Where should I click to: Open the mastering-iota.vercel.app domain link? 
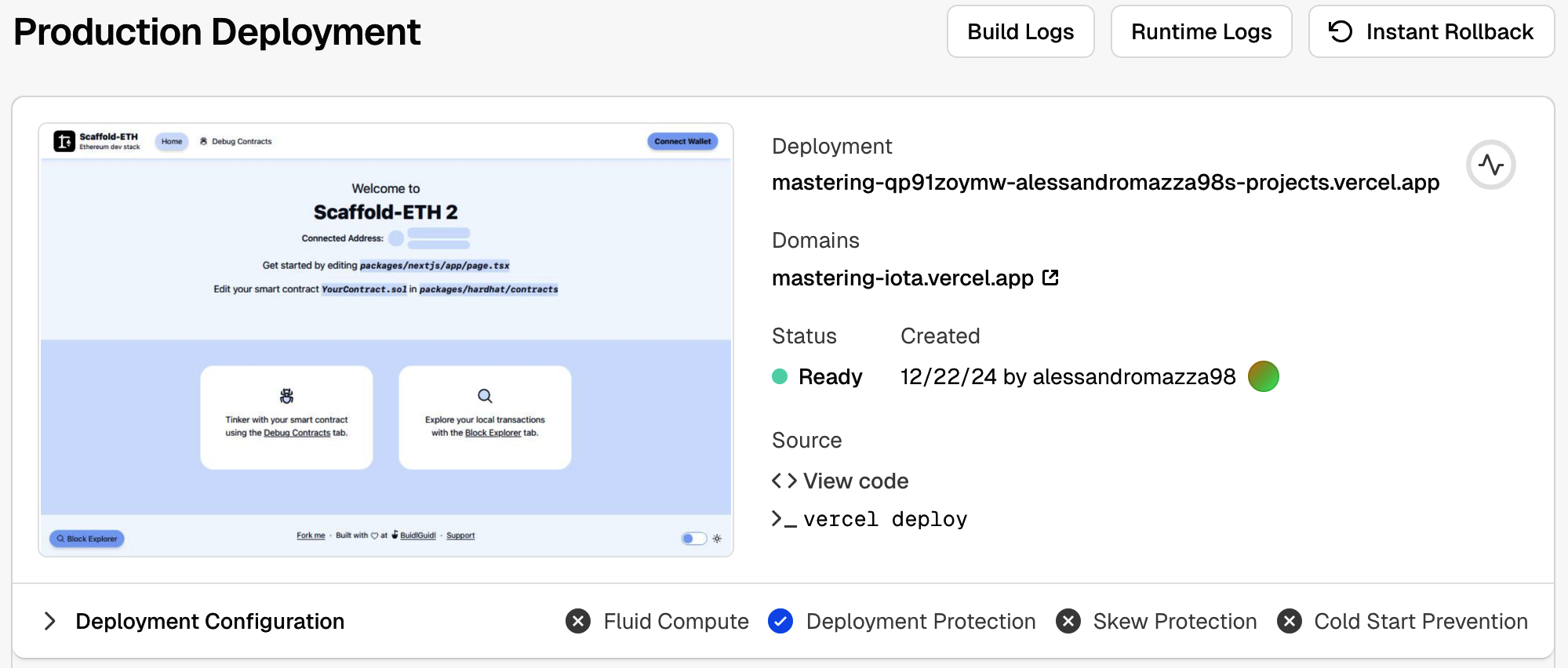point(902,278)
